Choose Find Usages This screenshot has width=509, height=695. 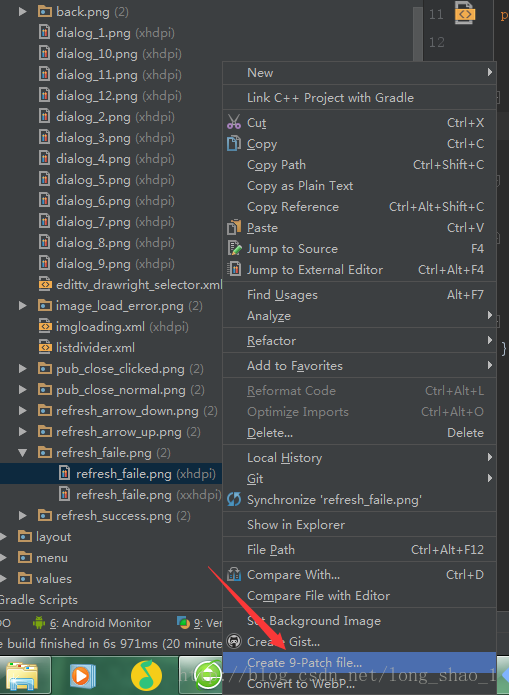click(359, 294)
